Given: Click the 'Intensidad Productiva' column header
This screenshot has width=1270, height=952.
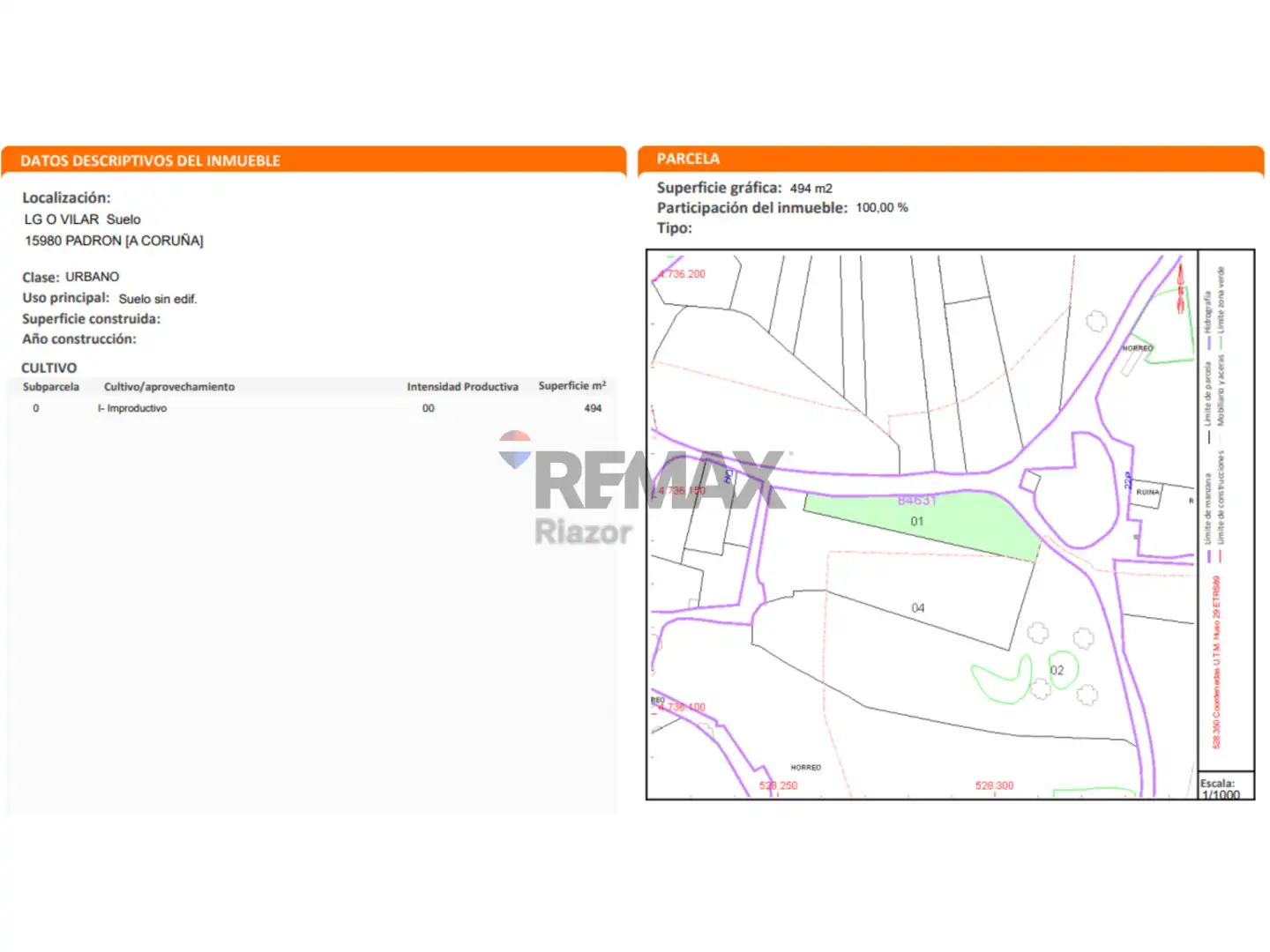Looking at the screenshot, I should [462, 387].
